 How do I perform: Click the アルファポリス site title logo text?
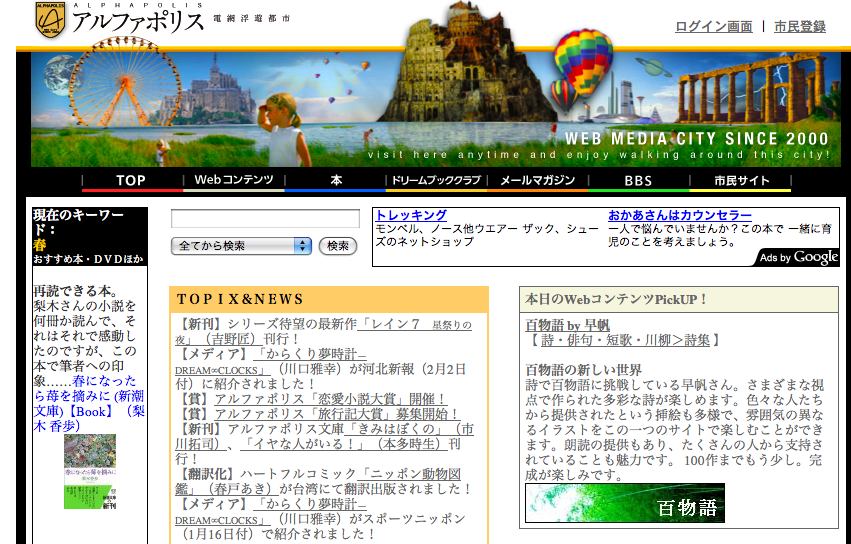tap(138, 22)
